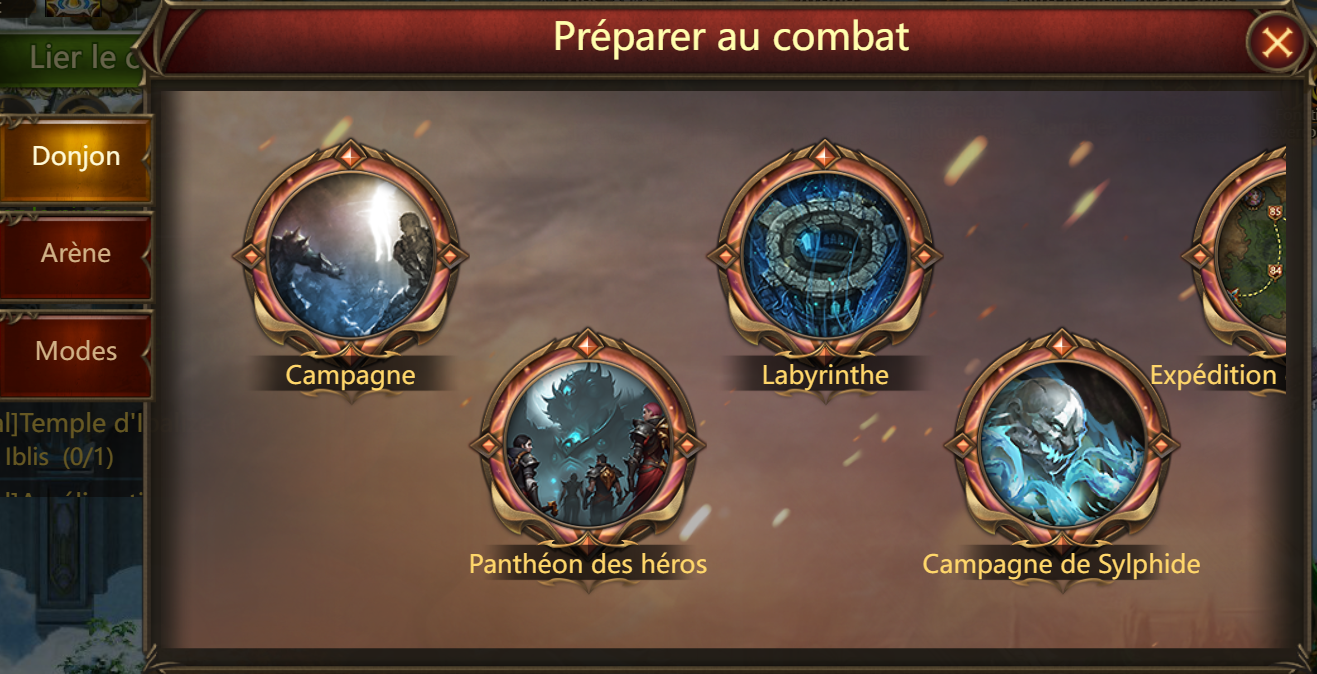Open the Campagne dungeon portal icon
This screenshot has height=674, width=1317.
[350, 254]
